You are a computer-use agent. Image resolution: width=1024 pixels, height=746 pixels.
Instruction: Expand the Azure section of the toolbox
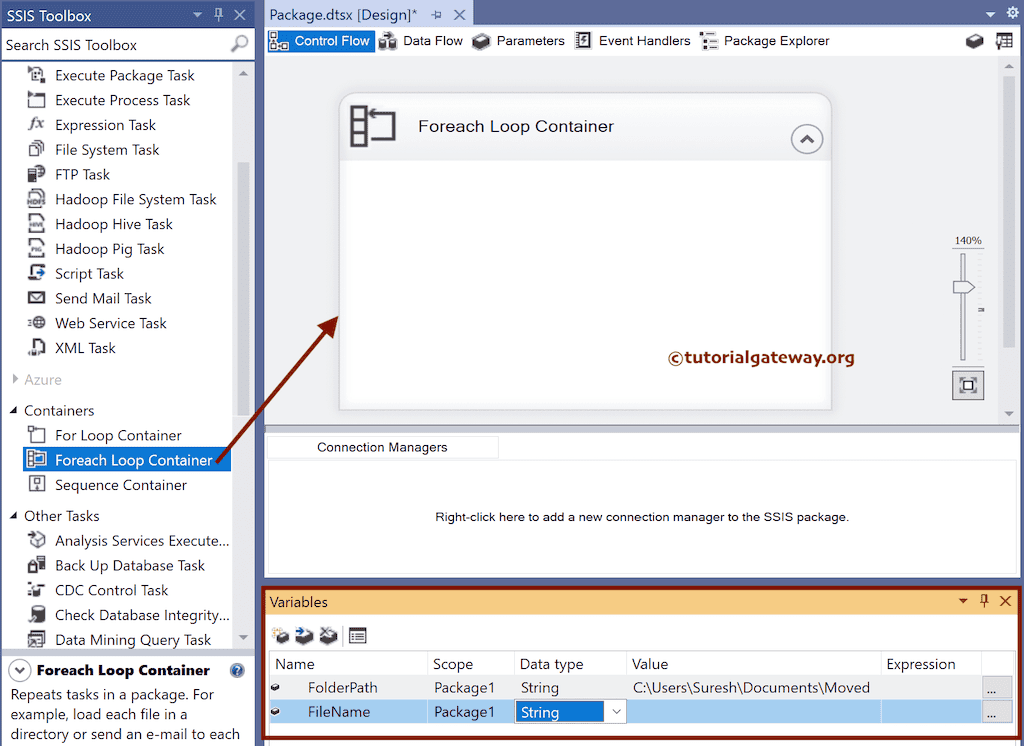15,379
